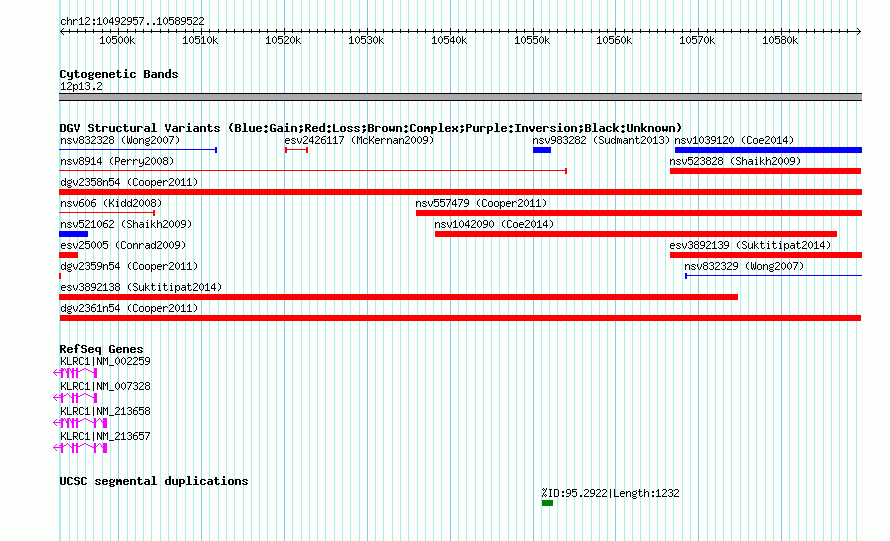Screen dimensions: 890x541
Task: Open dgv2359n54 (Cooper2011) variant label
Action: (x=129, y=266)
